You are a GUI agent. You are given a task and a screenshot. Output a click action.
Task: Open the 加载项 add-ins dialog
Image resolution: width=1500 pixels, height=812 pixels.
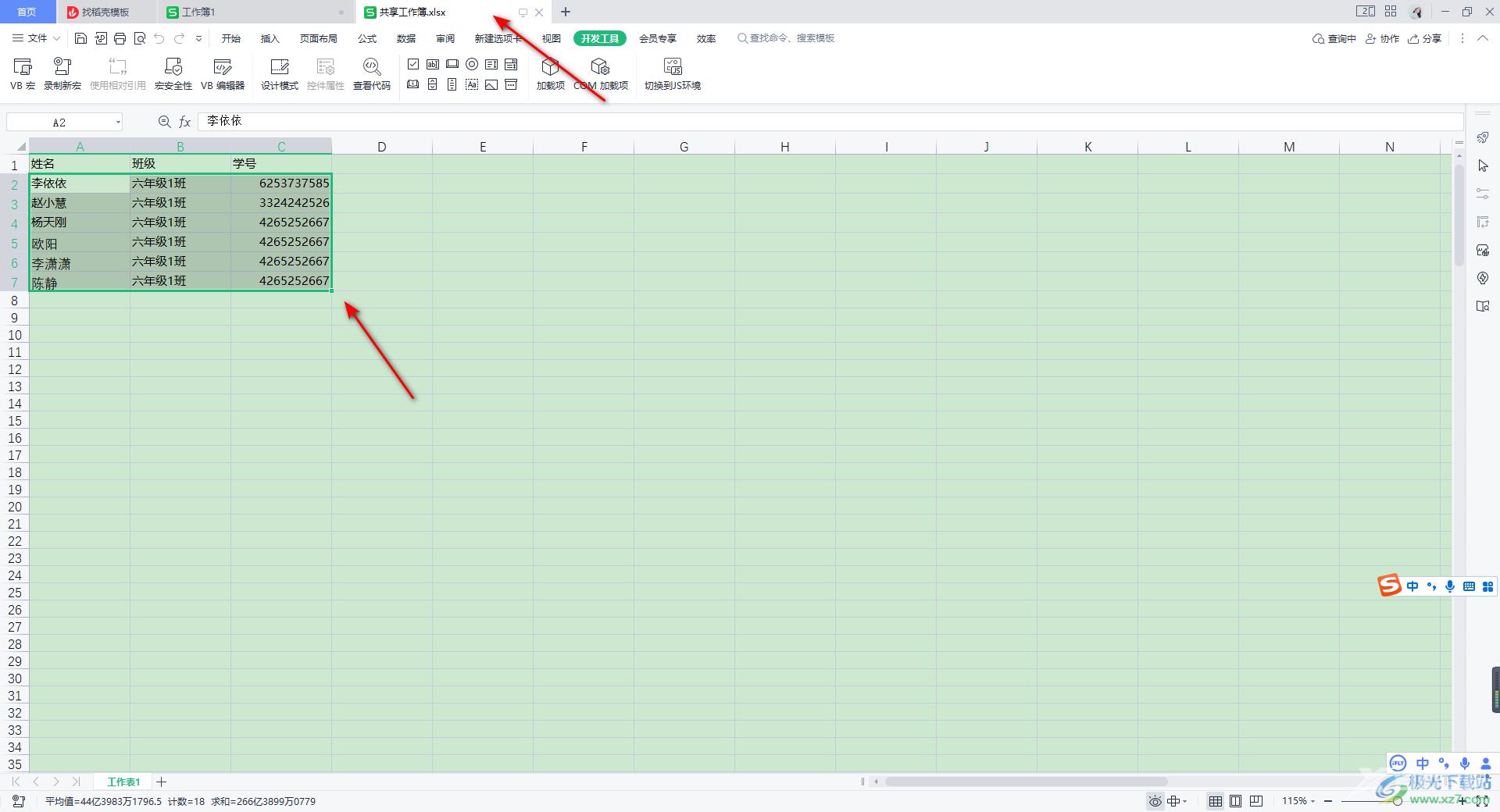[550, 74]
